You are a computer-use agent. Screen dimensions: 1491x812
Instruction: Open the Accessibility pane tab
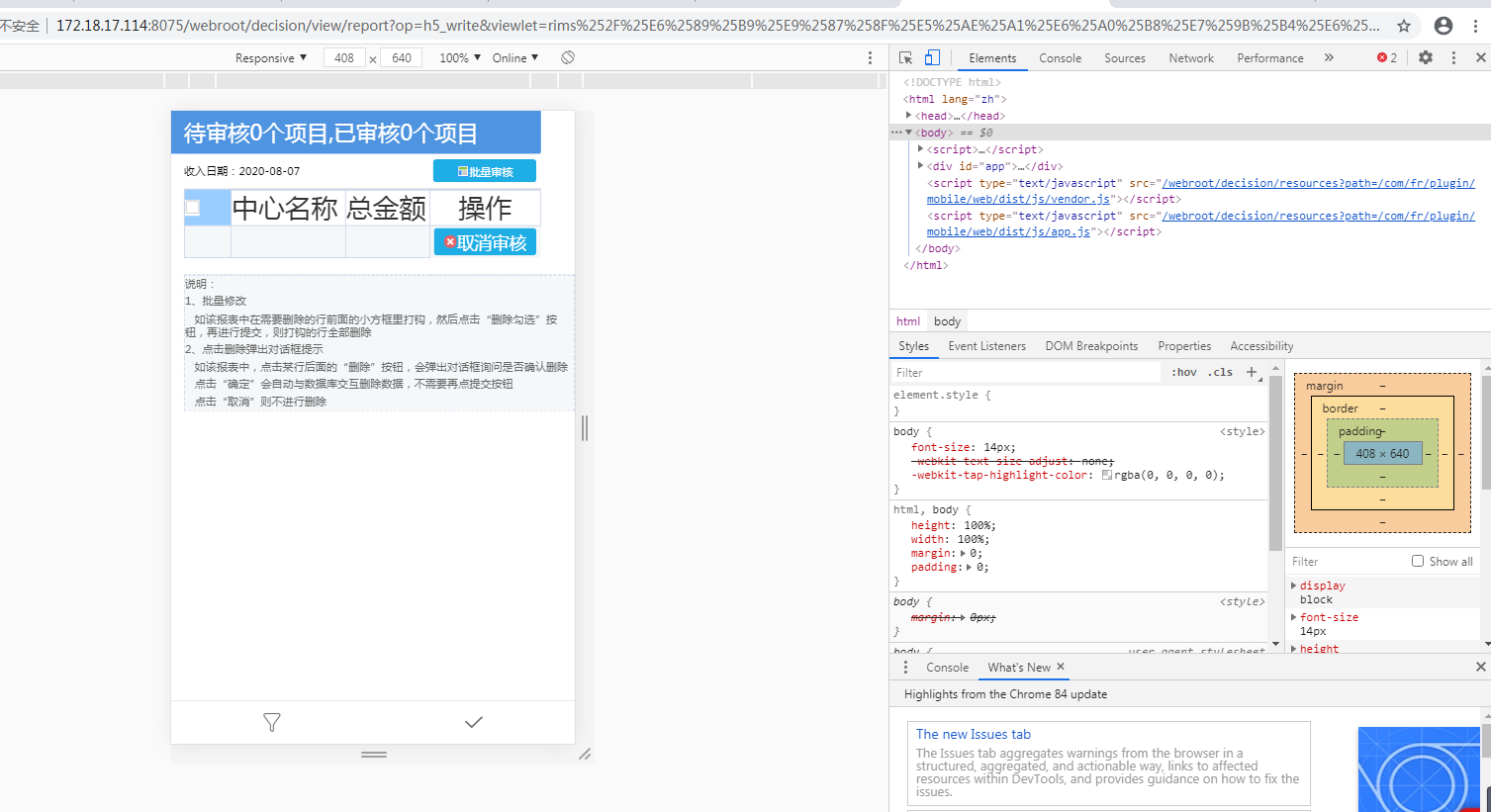coord(1261,346)
